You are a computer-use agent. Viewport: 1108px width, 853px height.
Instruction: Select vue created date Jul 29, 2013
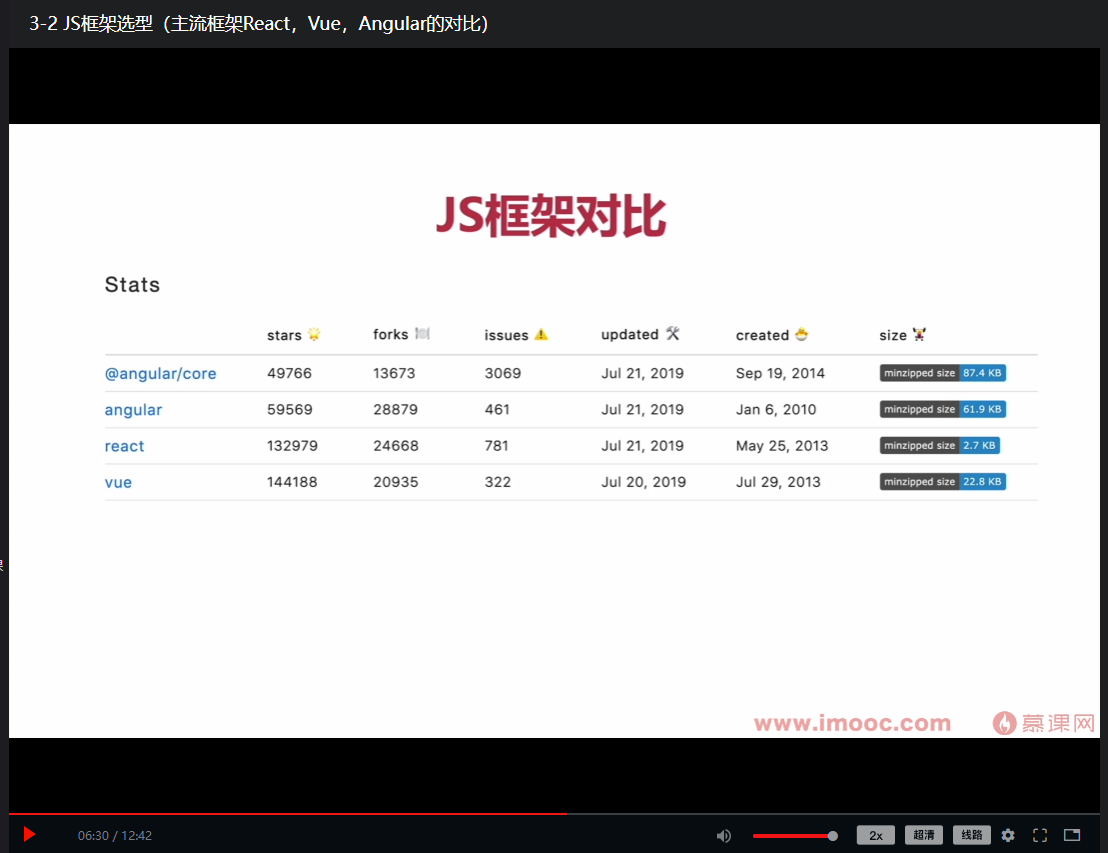coord(778,482)
